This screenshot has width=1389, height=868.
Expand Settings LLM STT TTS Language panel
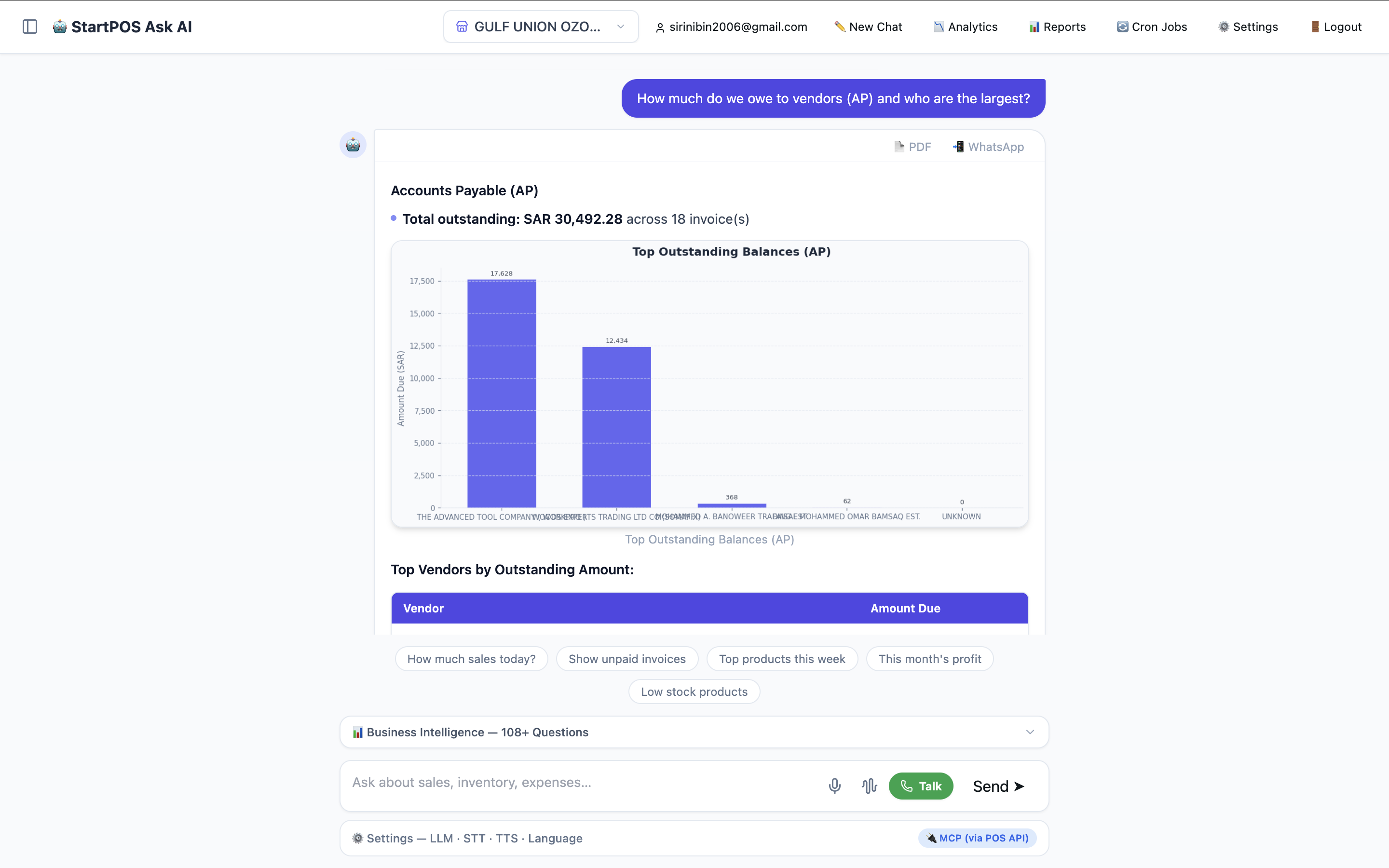(694, 838)
